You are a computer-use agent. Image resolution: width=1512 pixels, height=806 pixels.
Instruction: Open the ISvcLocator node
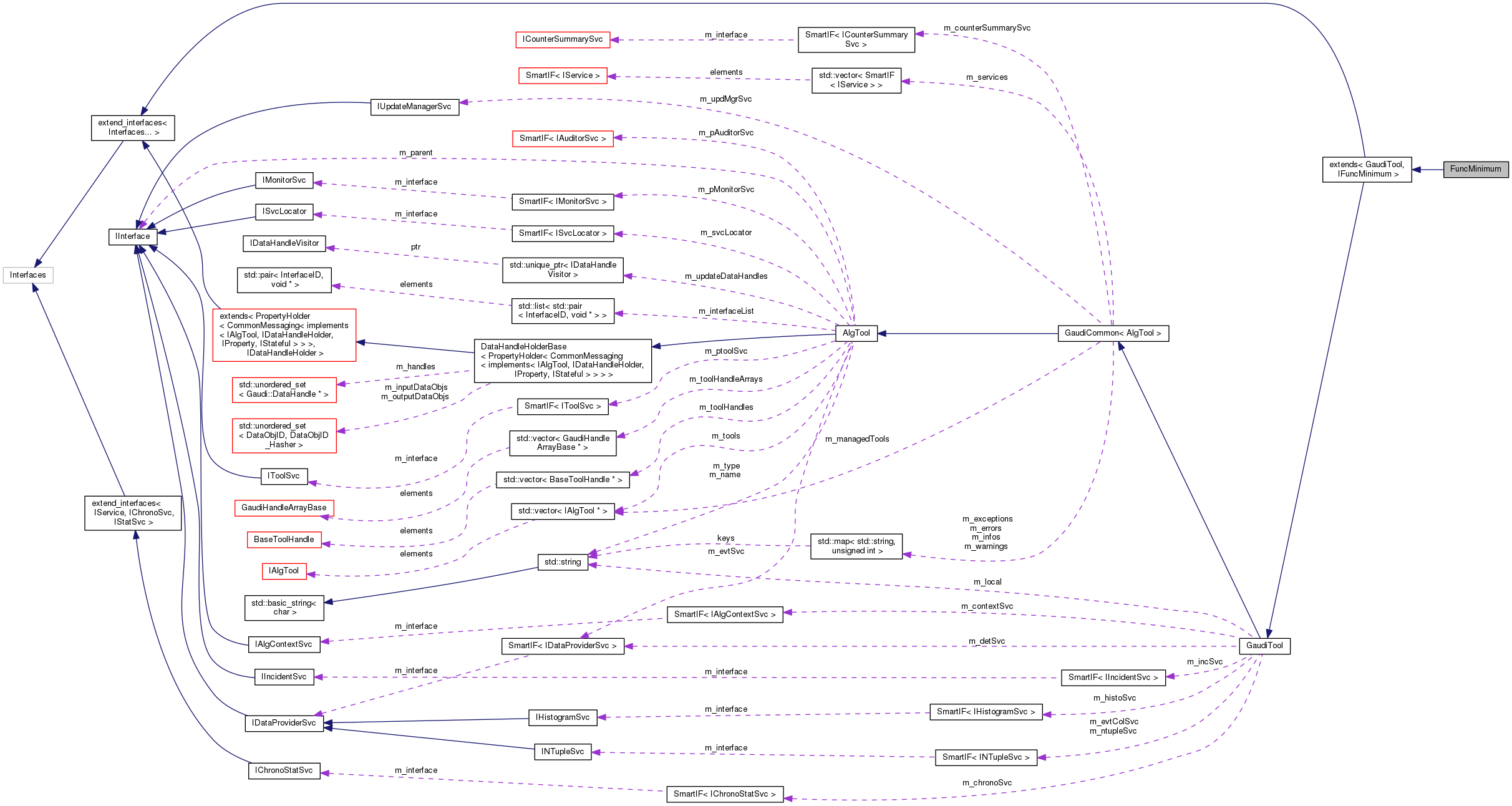283,211
